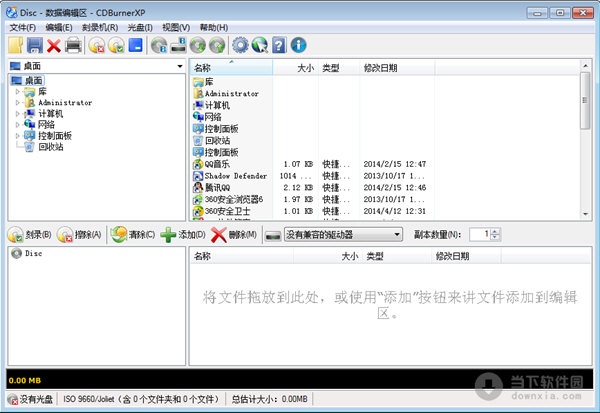Click the top toolbar disc icon with green check
This screenshot has height=413, width=600.
(116, 46)
